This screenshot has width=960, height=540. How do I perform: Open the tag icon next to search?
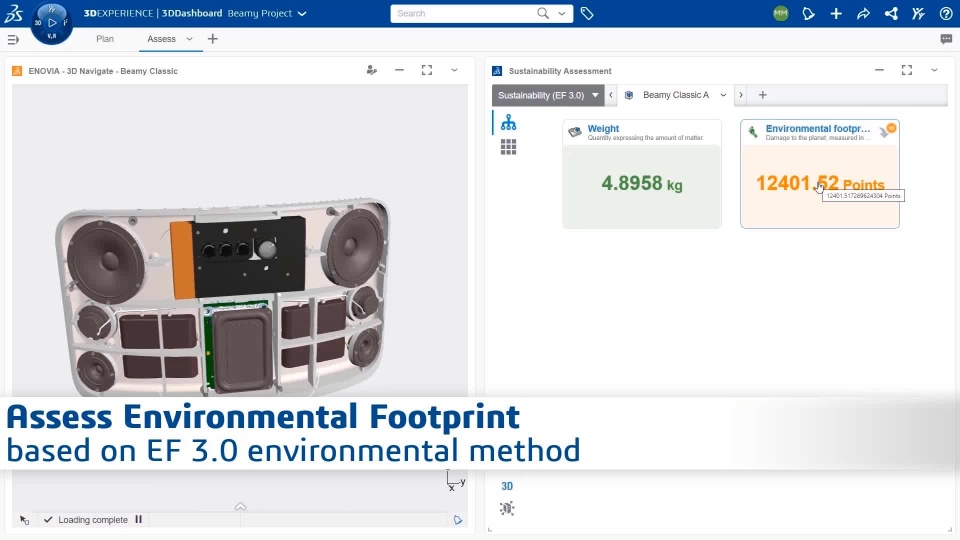587,13
